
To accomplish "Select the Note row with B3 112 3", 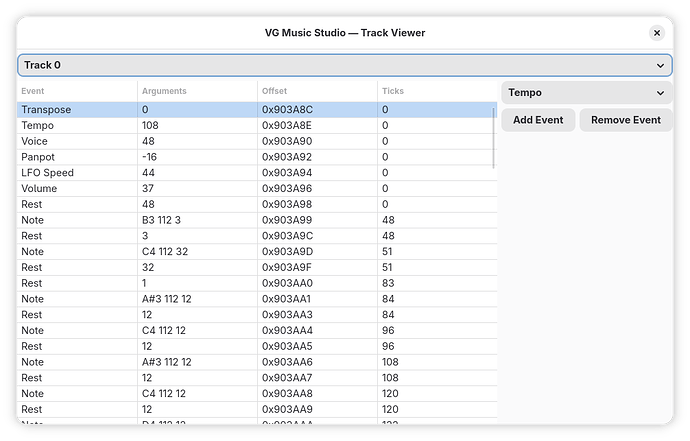I will coord(257,220).
